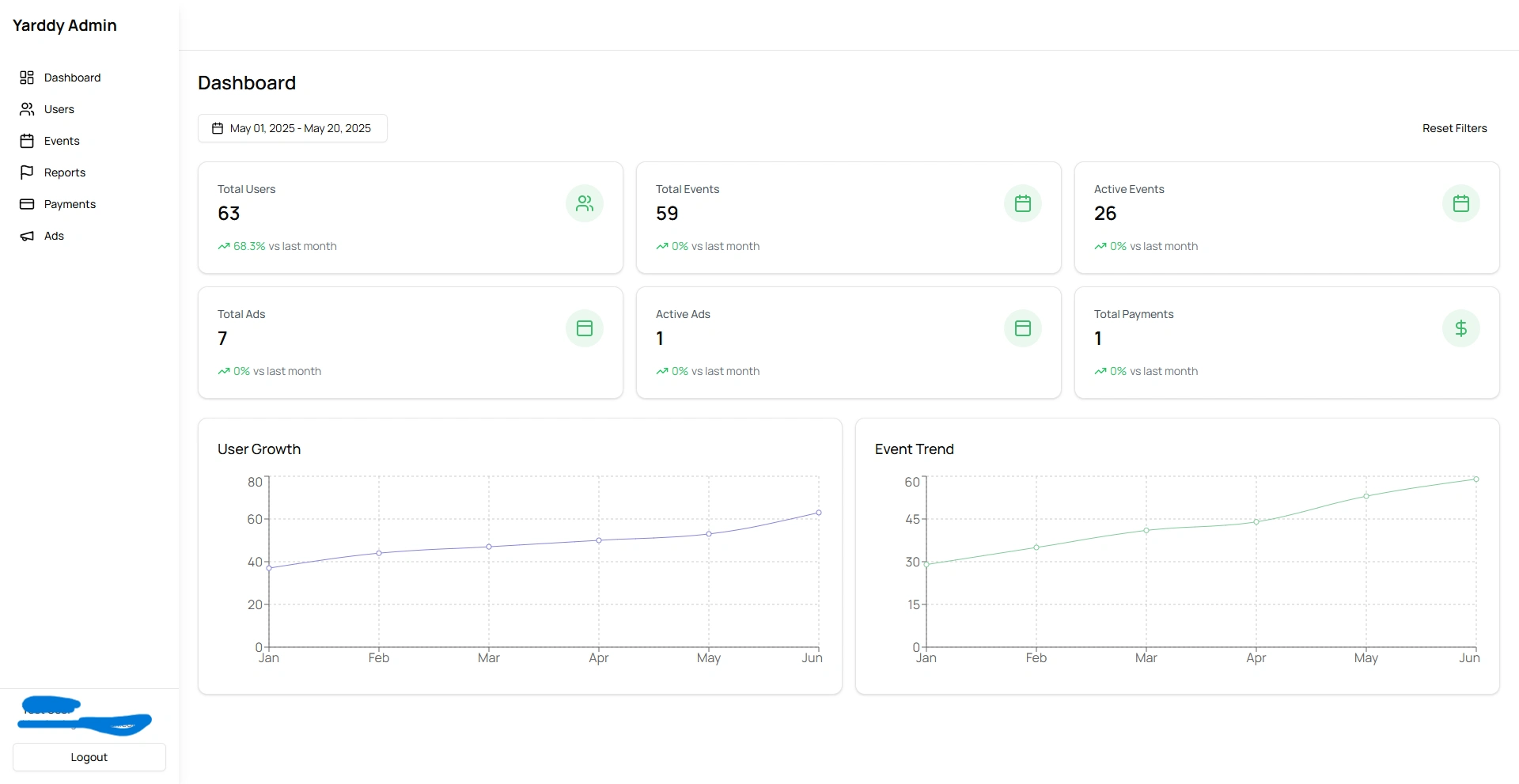Click the Reports flag icon in sidebar
Viewport: 1519px width, 784px height.
pos(27,172)
